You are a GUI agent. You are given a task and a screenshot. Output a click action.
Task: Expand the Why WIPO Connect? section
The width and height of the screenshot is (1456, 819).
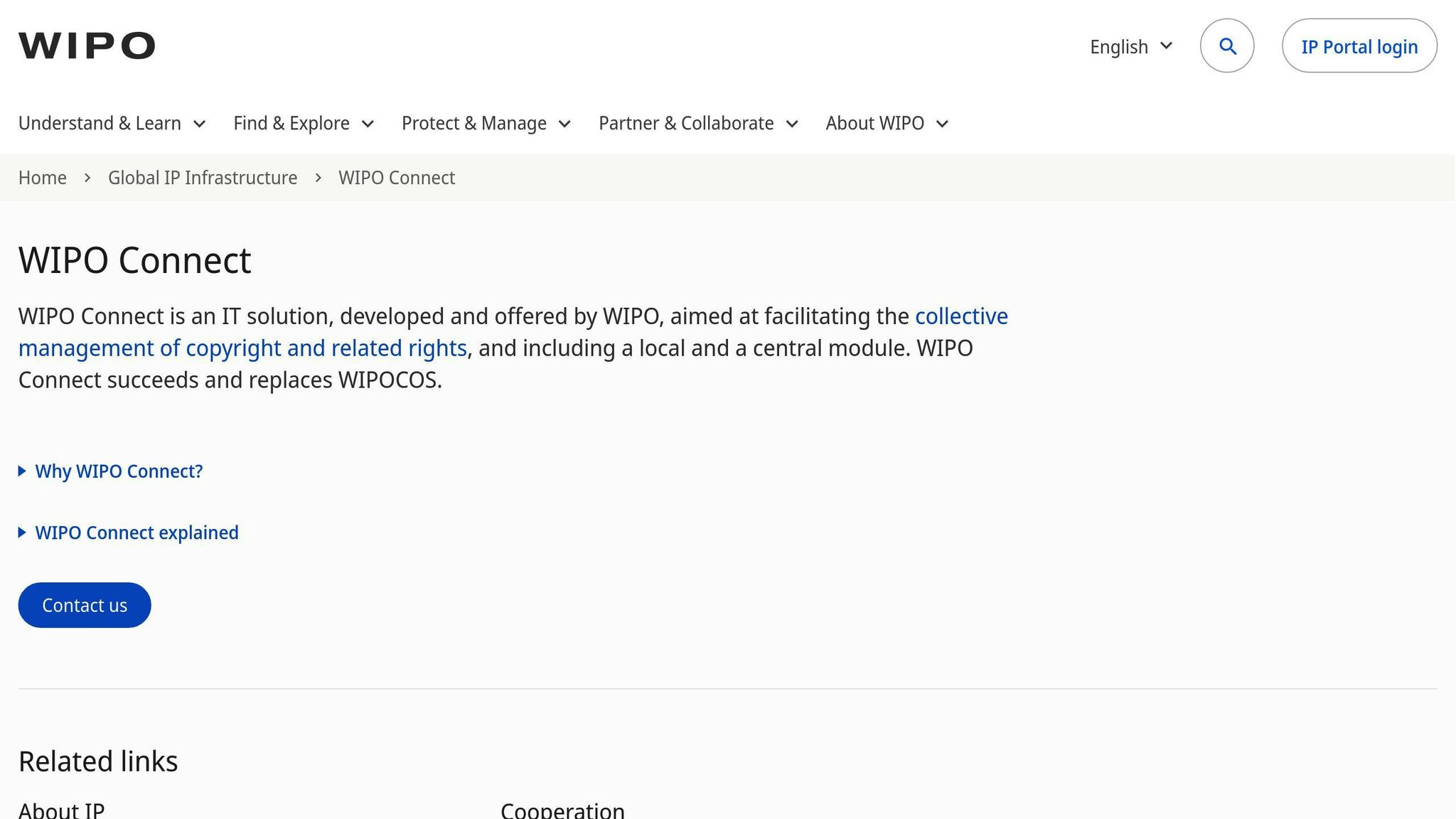point(111,471)
